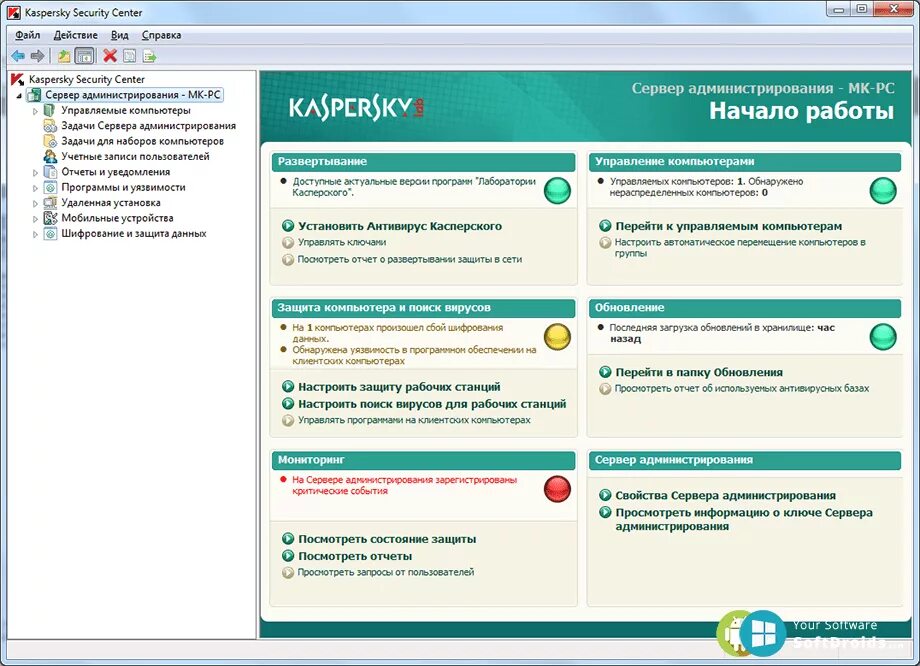Open Управлять программами на клиентских компьютерах
Image resolution: width=920 pixels, height=666 pixels.
[x=414, y=420]
